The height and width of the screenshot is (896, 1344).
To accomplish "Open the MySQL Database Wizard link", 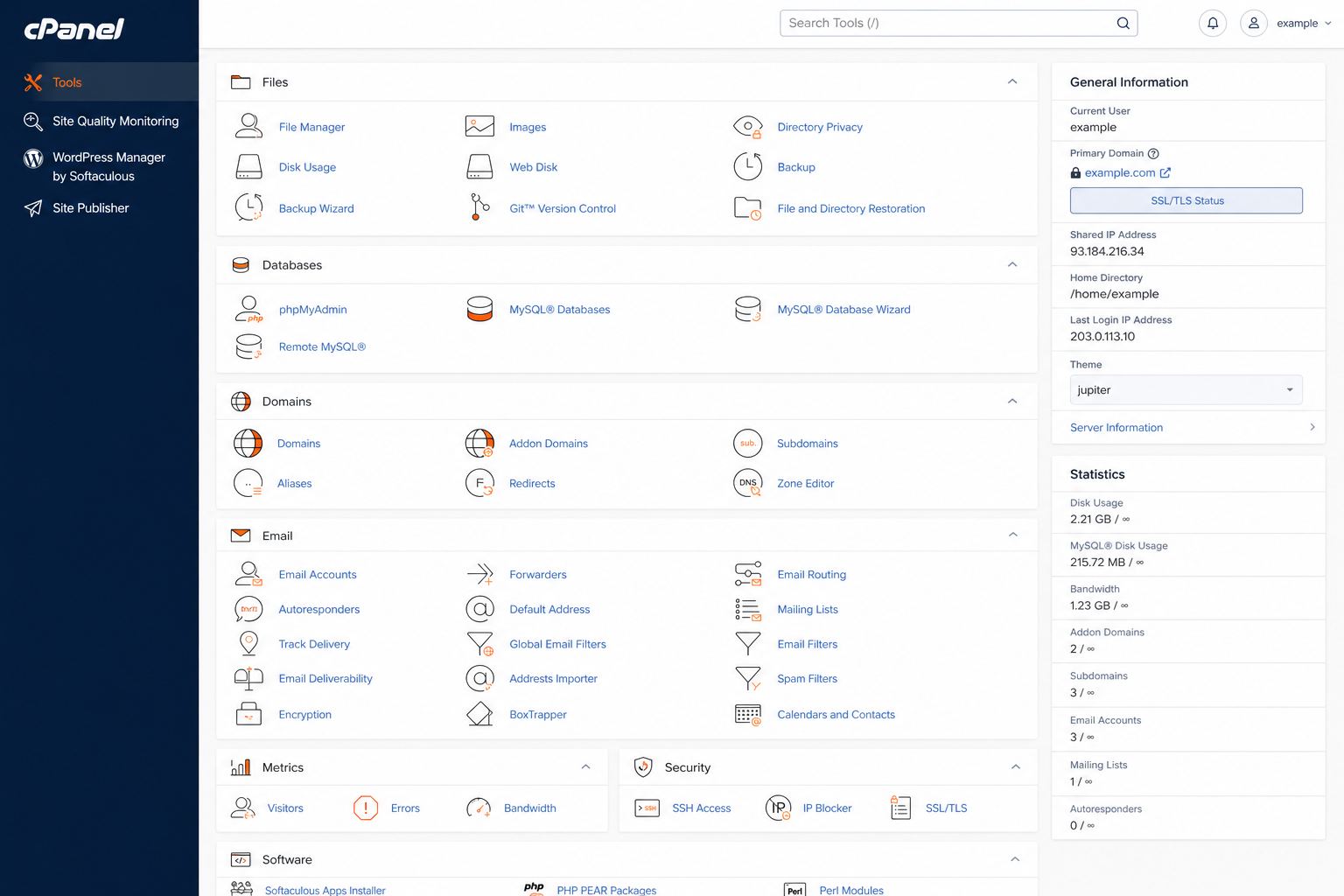I will [x=843, y=309].
